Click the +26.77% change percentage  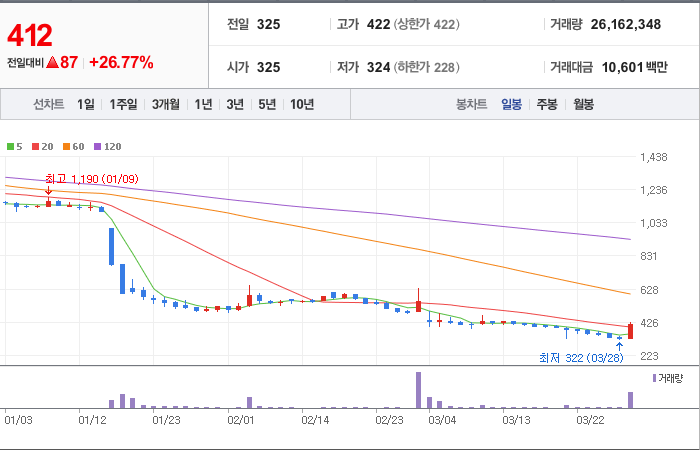(x=121, y=62)
